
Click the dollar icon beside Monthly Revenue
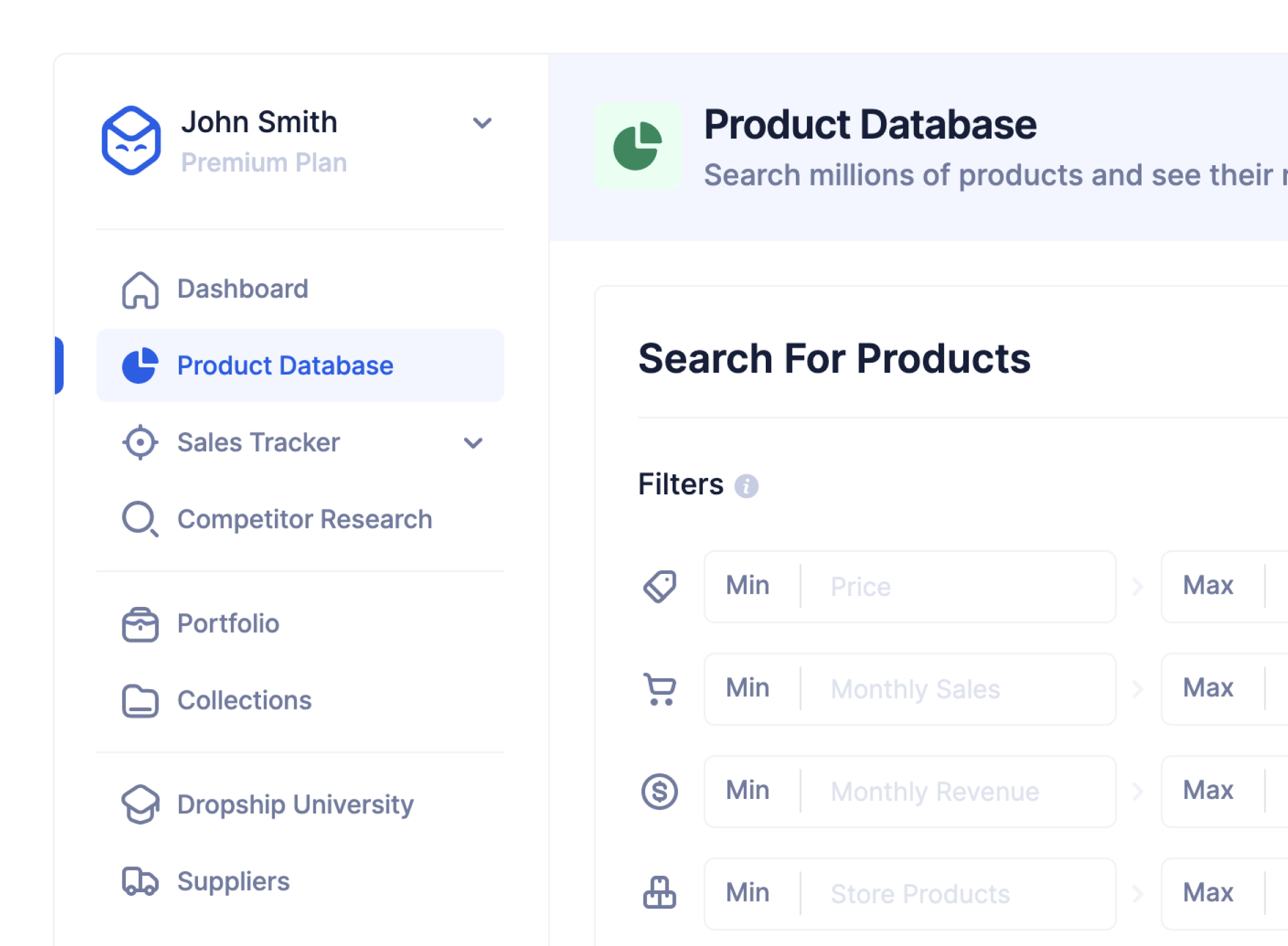pyautogui.click(x=659, y=791)
